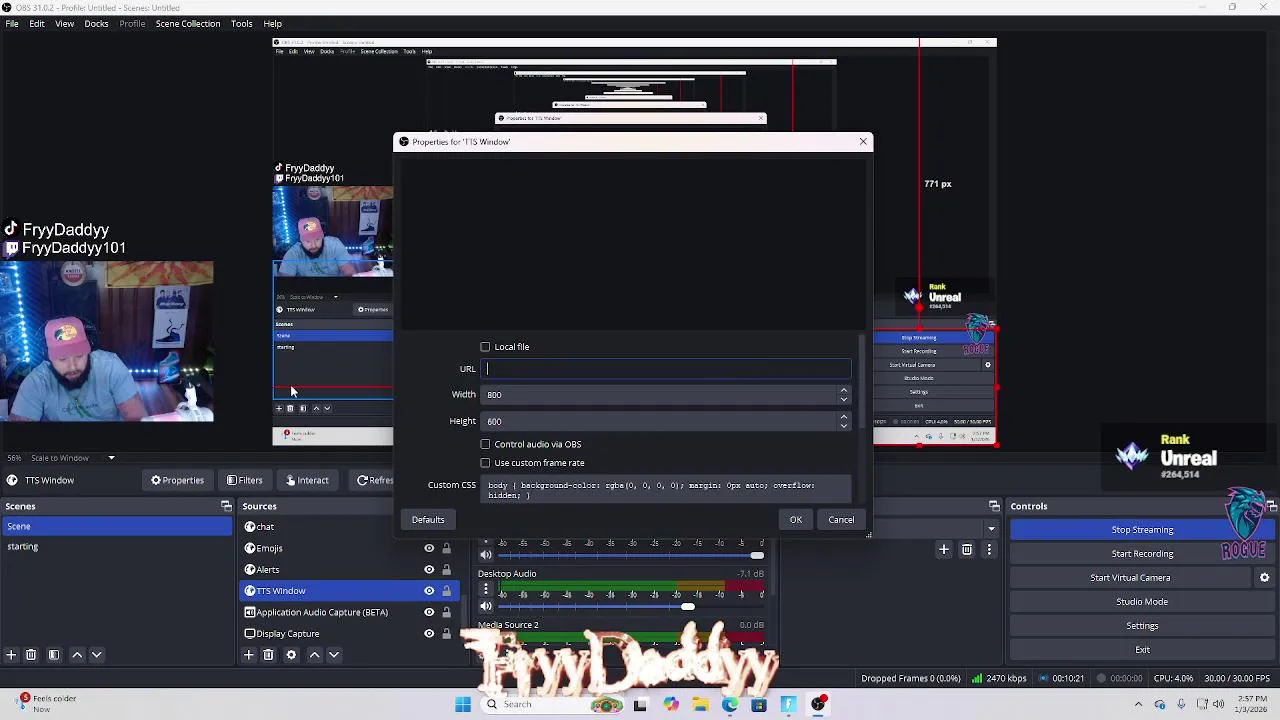
Task: Click the URL input field
Action: coord(667,369)
